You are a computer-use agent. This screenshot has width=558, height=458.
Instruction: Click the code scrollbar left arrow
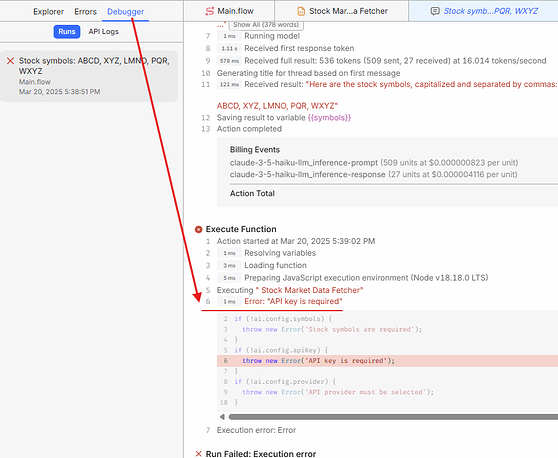click(222, 417)
